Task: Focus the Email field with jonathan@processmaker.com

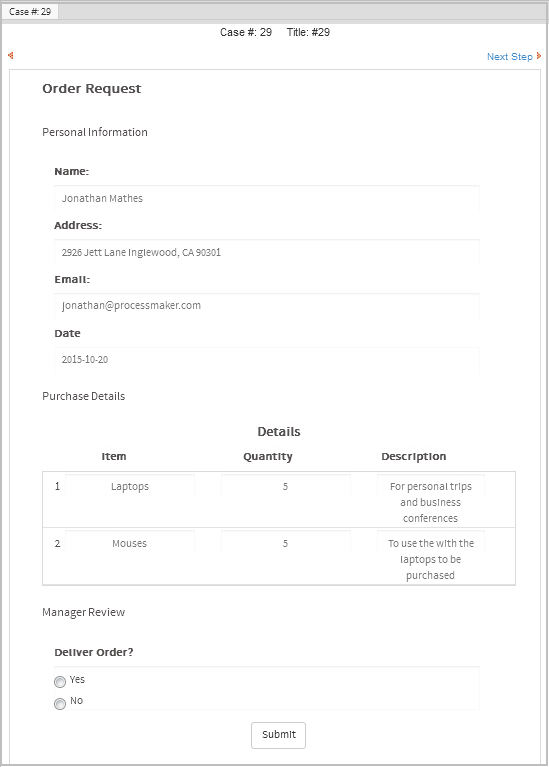Action: tap(267, 306)
